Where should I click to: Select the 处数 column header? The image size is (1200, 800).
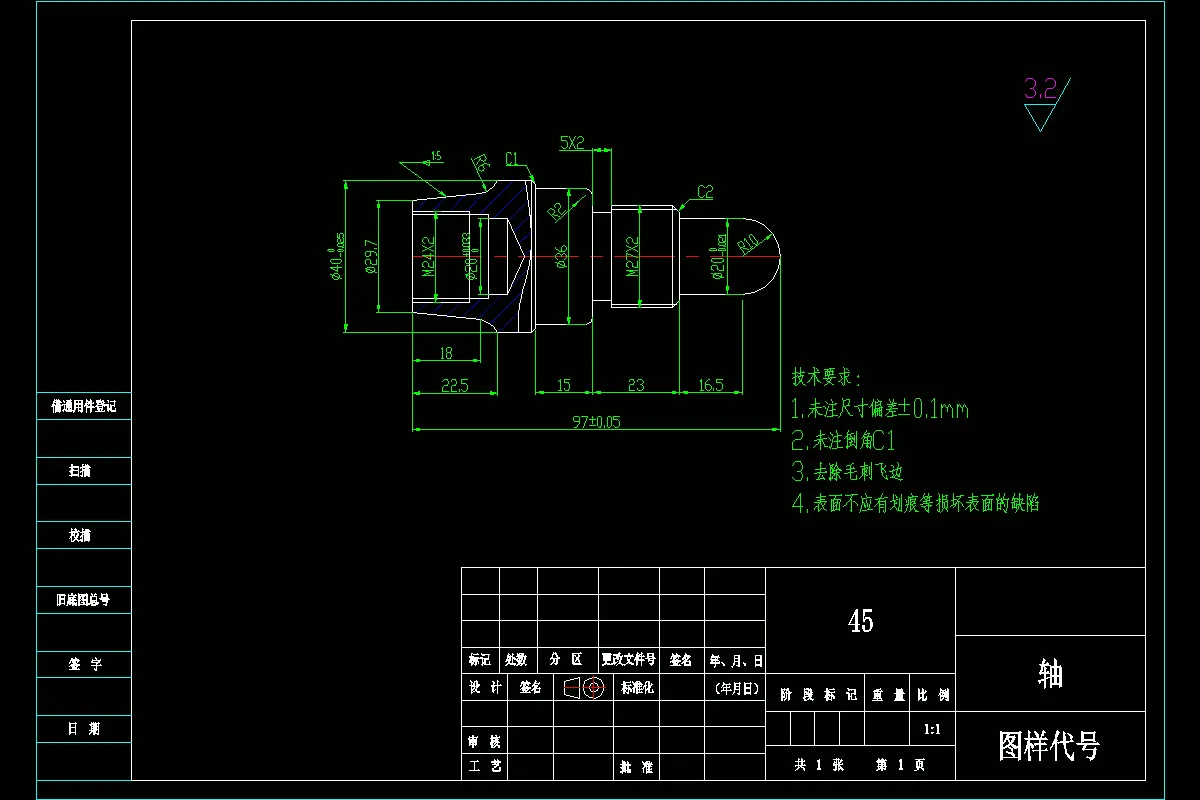(x=516, y=660)
